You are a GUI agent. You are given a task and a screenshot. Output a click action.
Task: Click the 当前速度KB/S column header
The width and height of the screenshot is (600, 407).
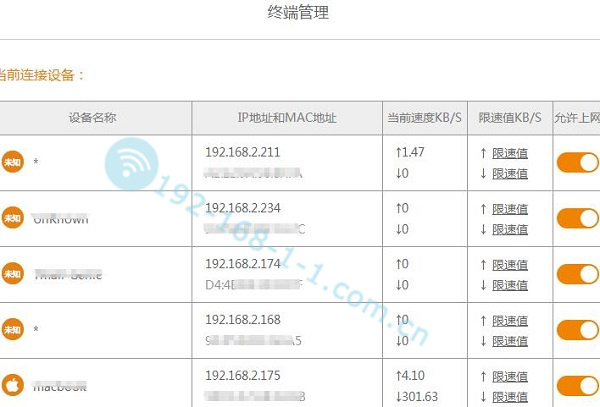[x=425, y=118]
